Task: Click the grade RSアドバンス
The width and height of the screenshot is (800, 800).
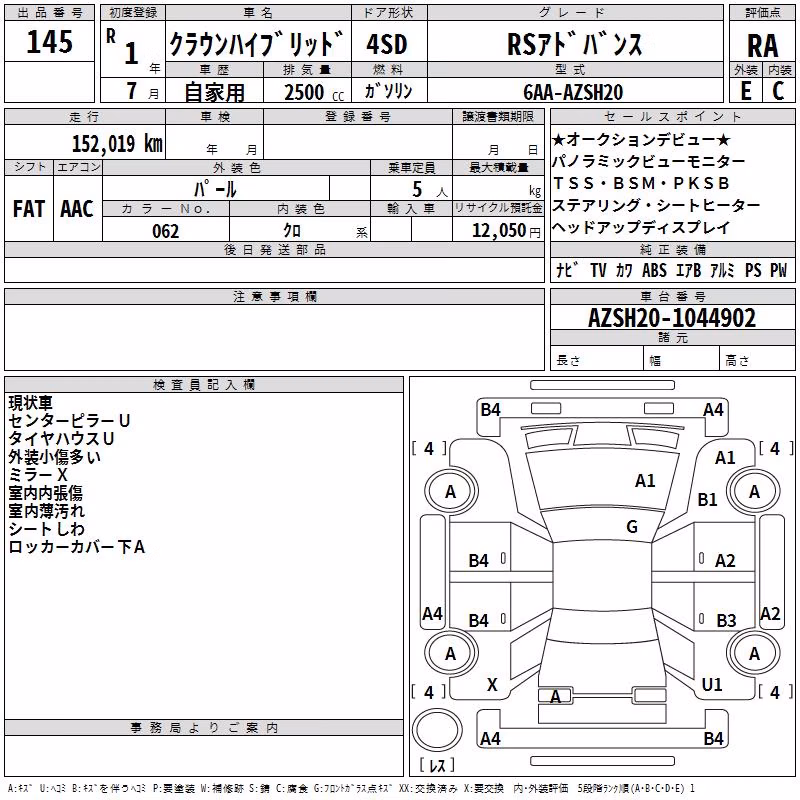Action: (x=574, y=44)
